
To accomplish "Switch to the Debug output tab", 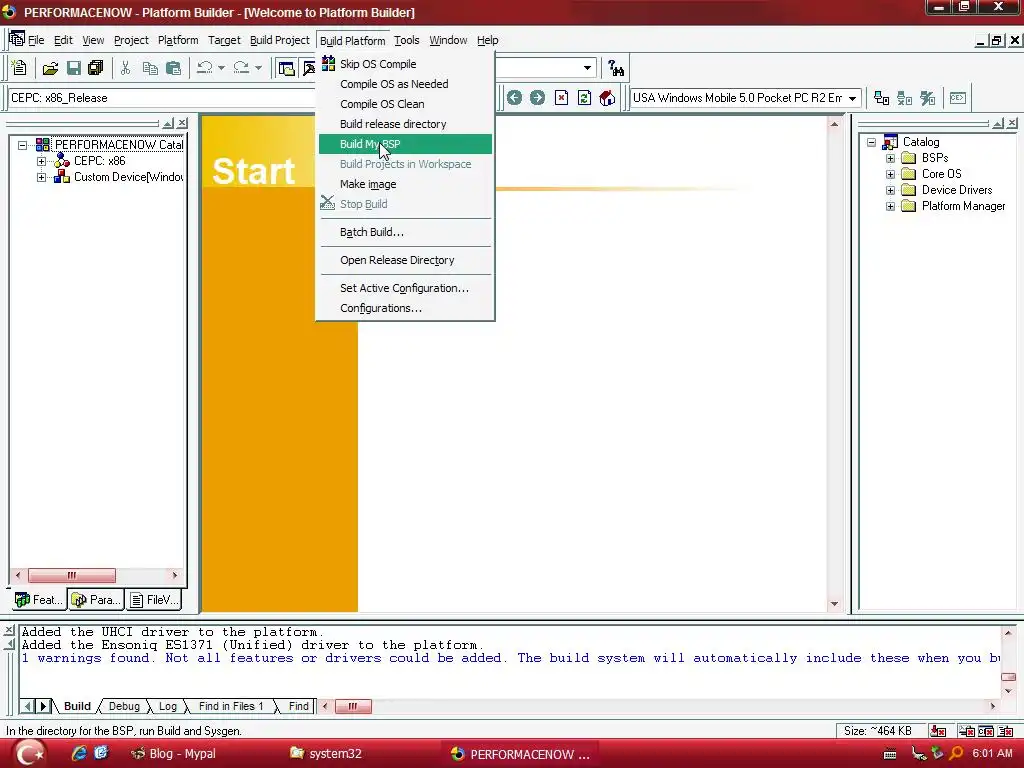I will coord(124,706).
